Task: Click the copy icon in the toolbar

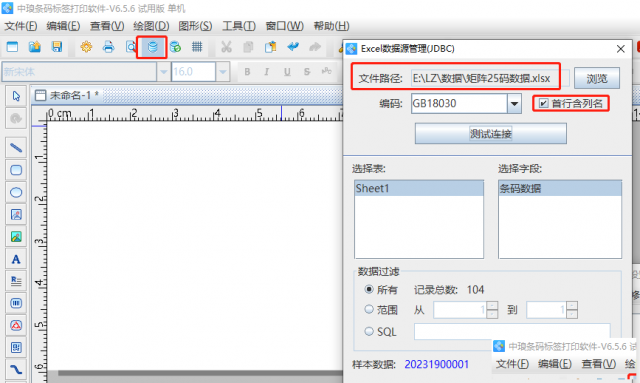Action: point(248,47)
